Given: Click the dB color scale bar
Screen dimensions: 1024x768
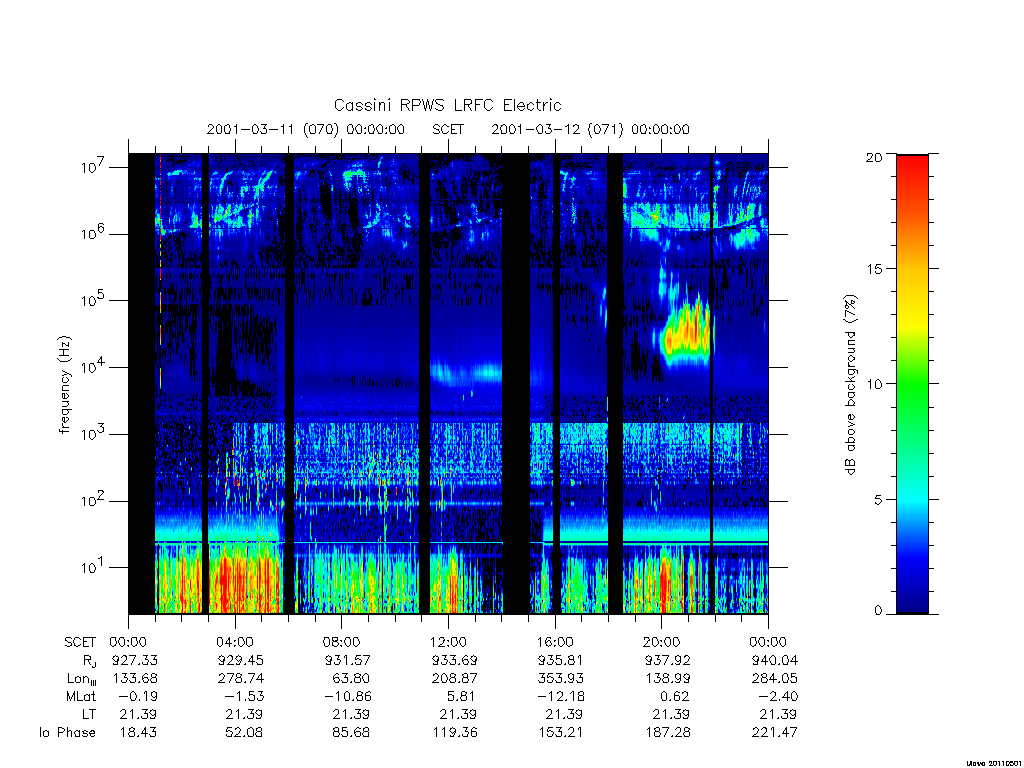Looking at the screenshot, I should 912,384.
